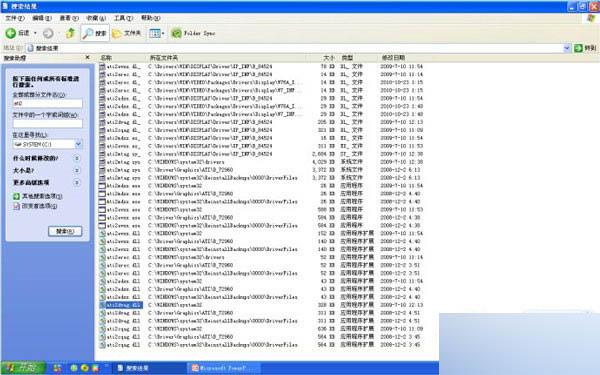Select the ati2evxx.ex_ file row
The height and width of the screenshot is (375, 600).
124,146
